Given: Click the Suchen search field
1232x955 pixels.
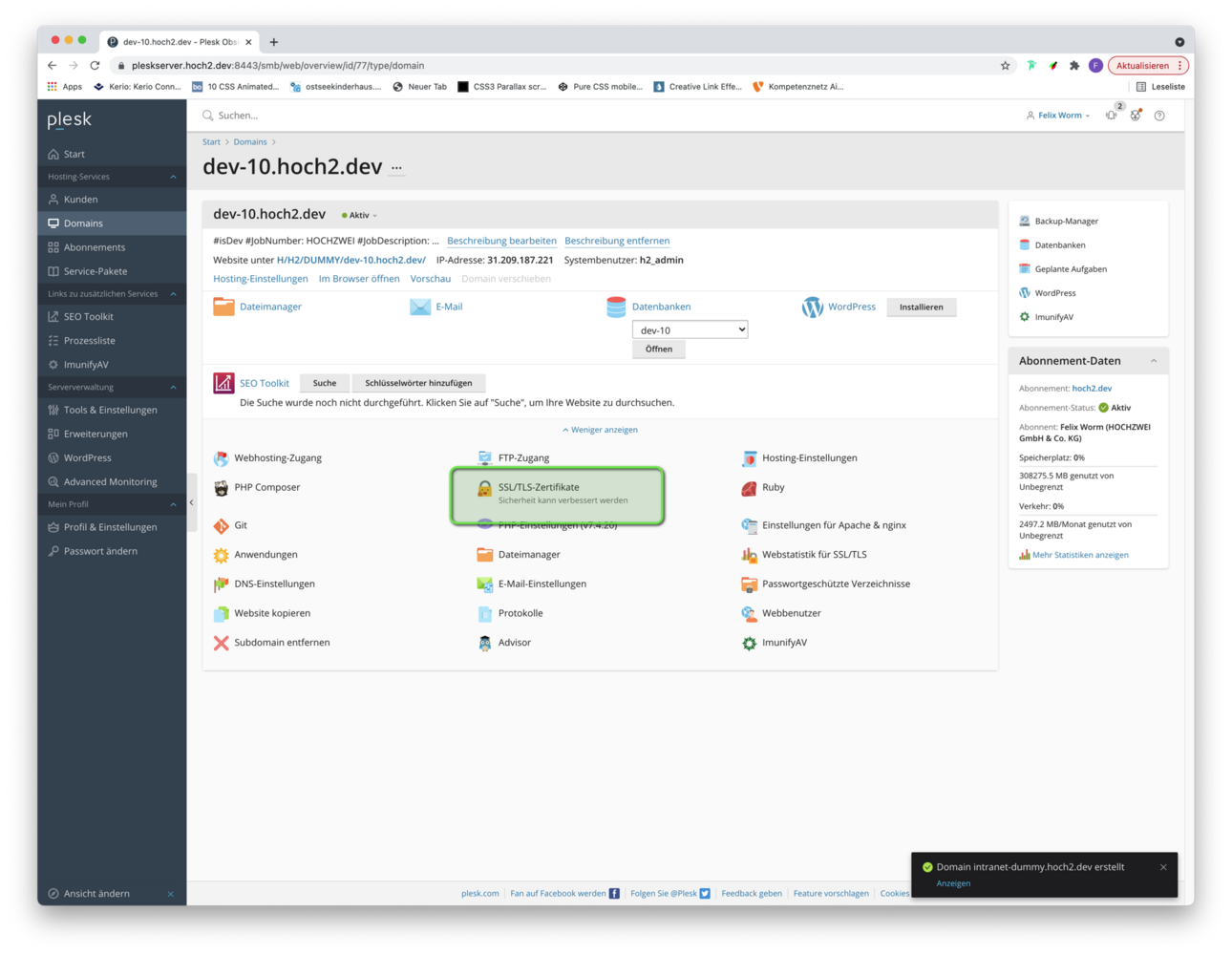Looking at the screenshot, I should (x=382, y=116).
